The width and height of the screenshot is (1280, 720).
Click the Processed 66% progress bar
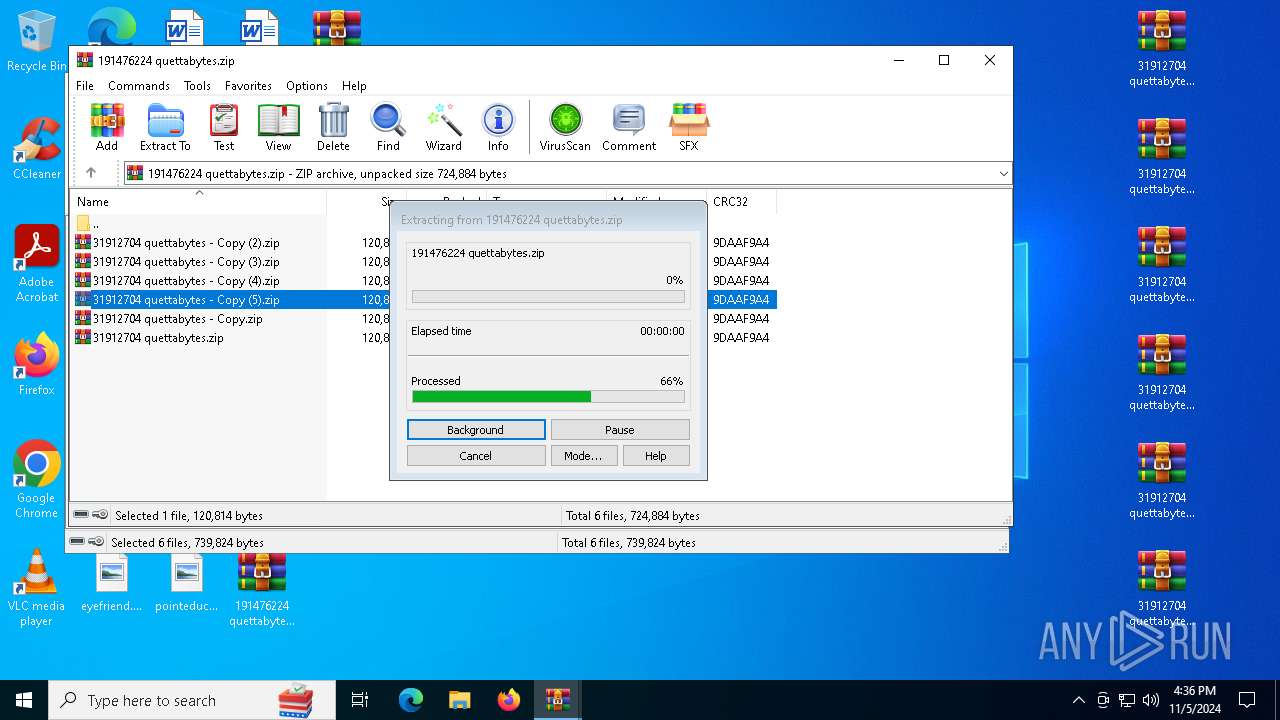click(548, 397)
